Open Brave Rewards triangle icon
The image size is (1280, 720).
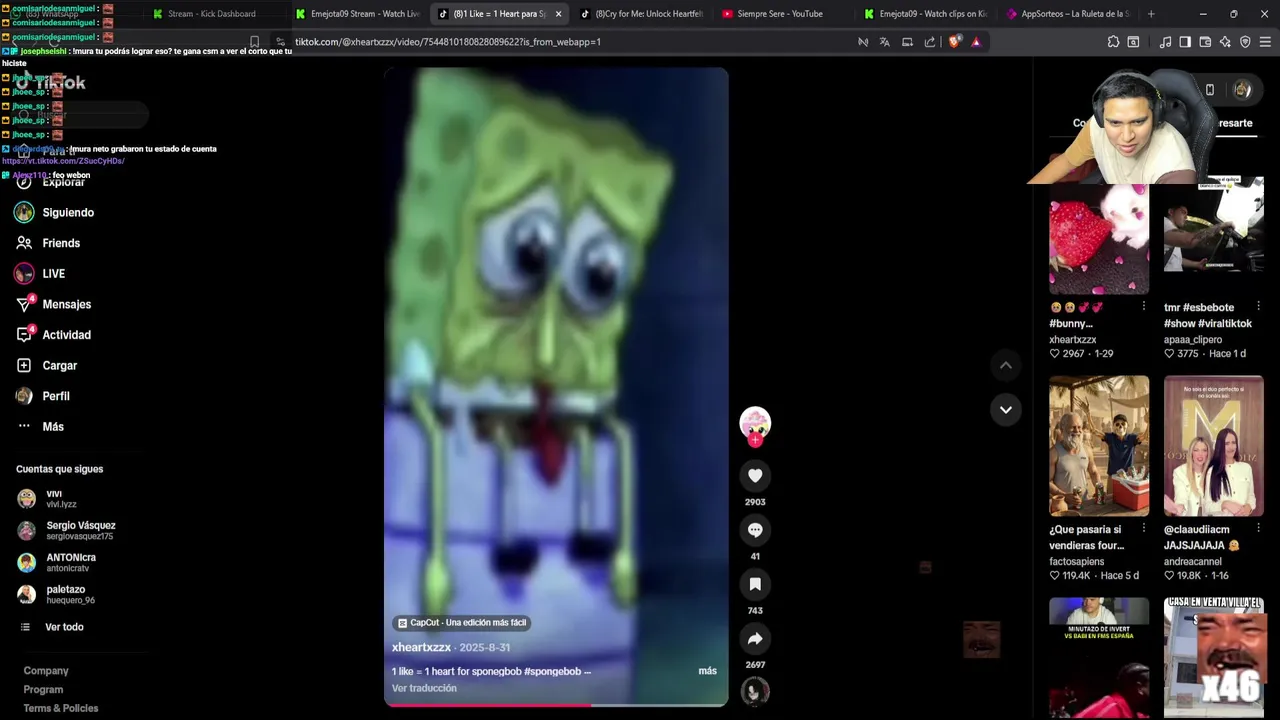(x=976, y=42)
